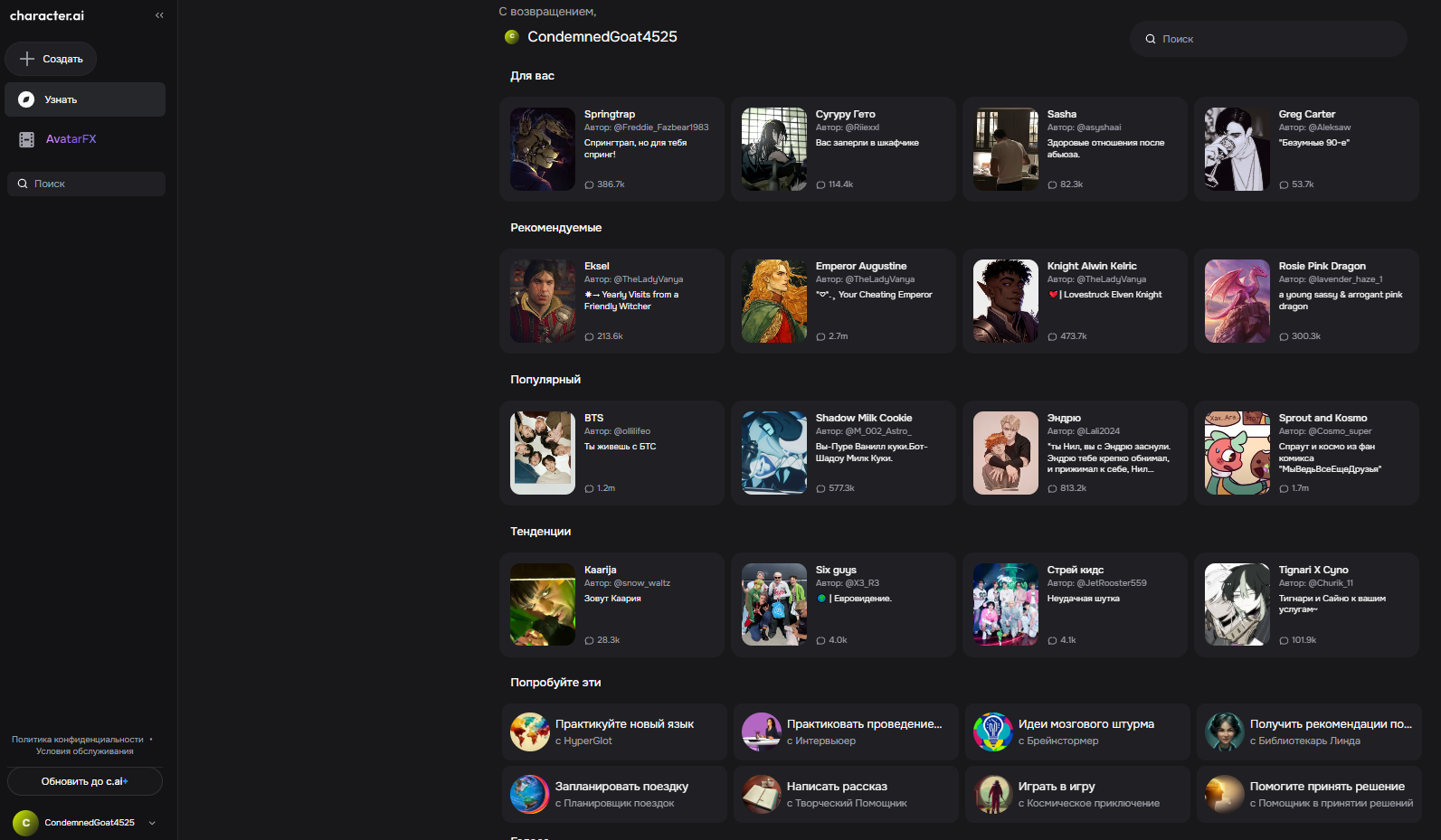The height and width of the screenshot is (840, 1441).
Task: Click the Интервьюер avatar icon
Action: pos(762,732)
